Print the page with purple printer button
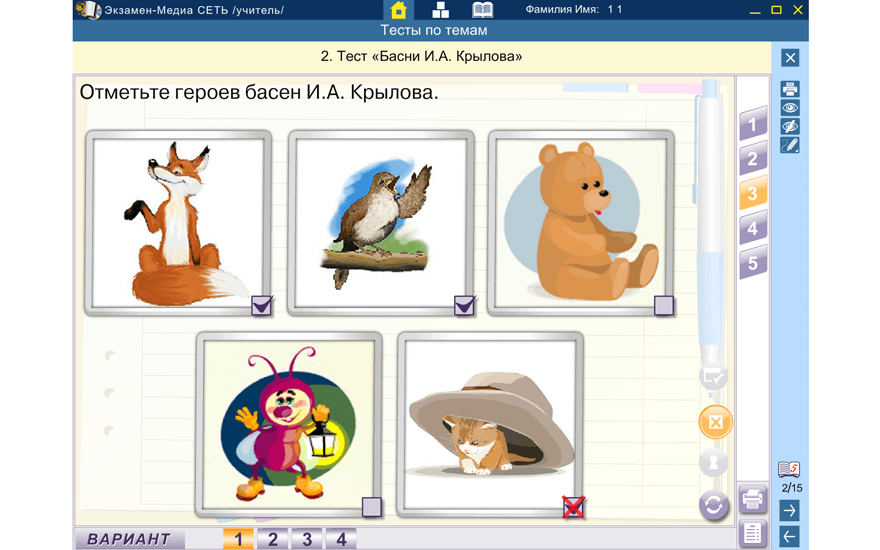This screenshot has width=880, height=550. pyautogui.click(x=753, y=498)
